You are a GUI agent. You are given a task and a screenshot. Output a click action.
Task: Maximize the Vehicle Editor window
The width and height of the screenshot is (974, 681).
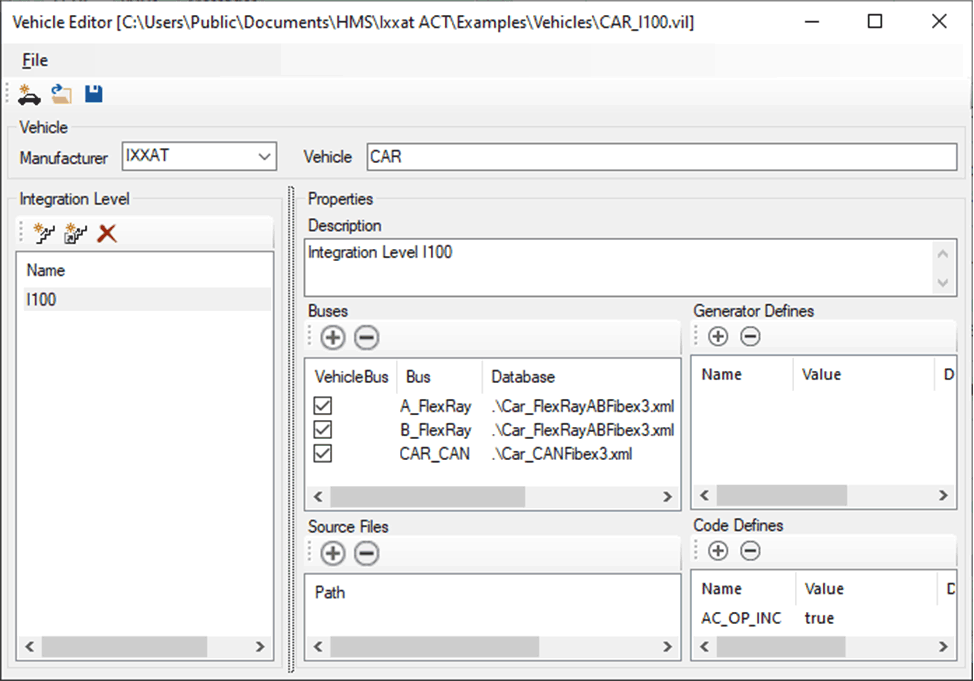(x=875, y=22)
